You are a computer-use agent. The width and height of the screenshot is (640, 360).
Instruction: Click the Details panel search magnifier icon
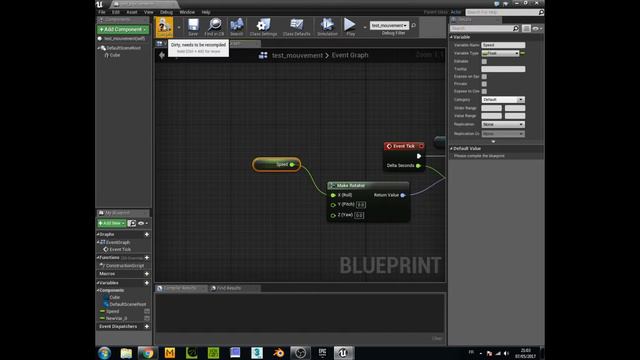(516, 28)
